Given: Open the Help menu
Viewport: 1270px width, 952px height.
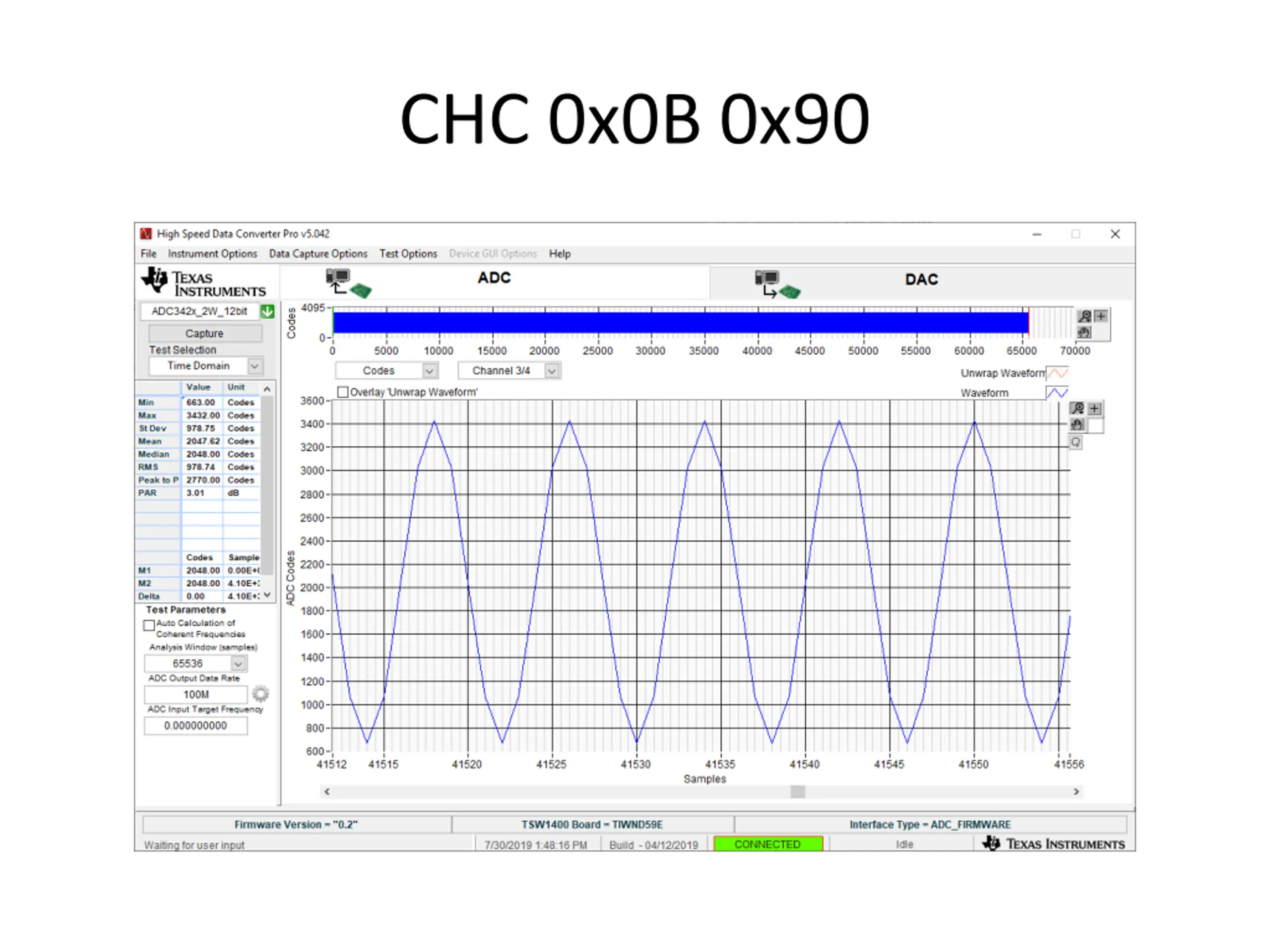Looking at the screenshot, I should 560,254.
